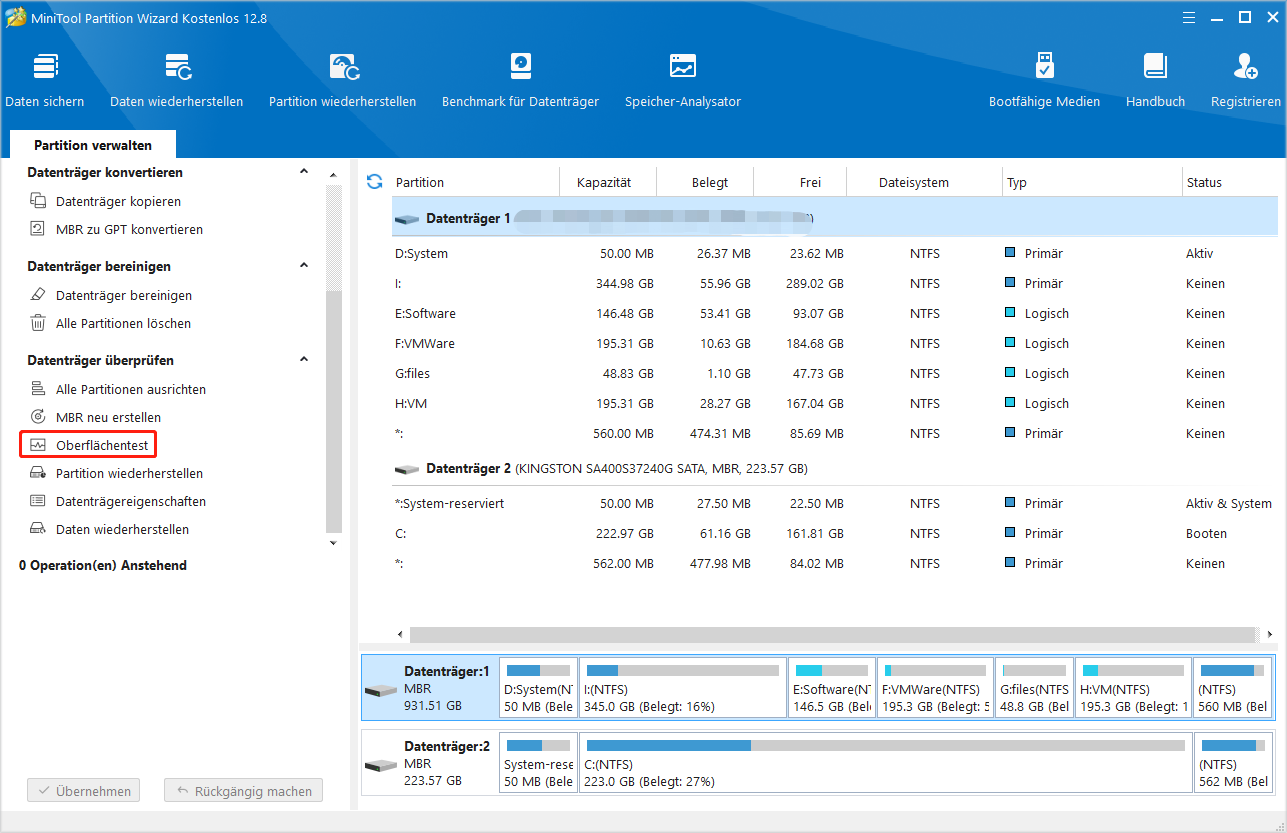The height and width of the screenshot is (833, 1287).
Task: Click partition list scroll right arrow
Action: click(x=1270, y=635)
